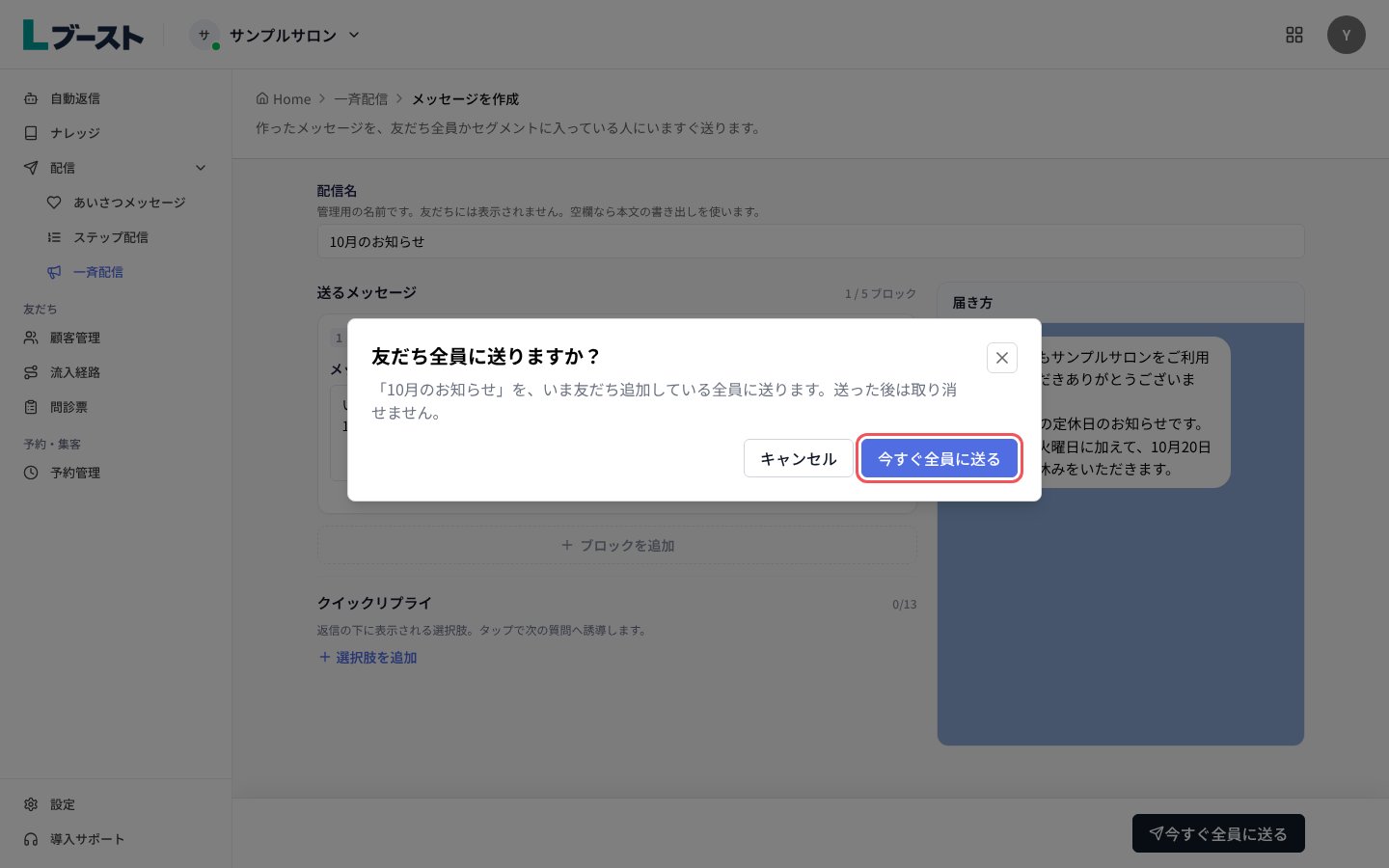Click 選択肢を追加 under クイックリプライ
This screenshot has height=868, width=1389.
tap(368, 657)
